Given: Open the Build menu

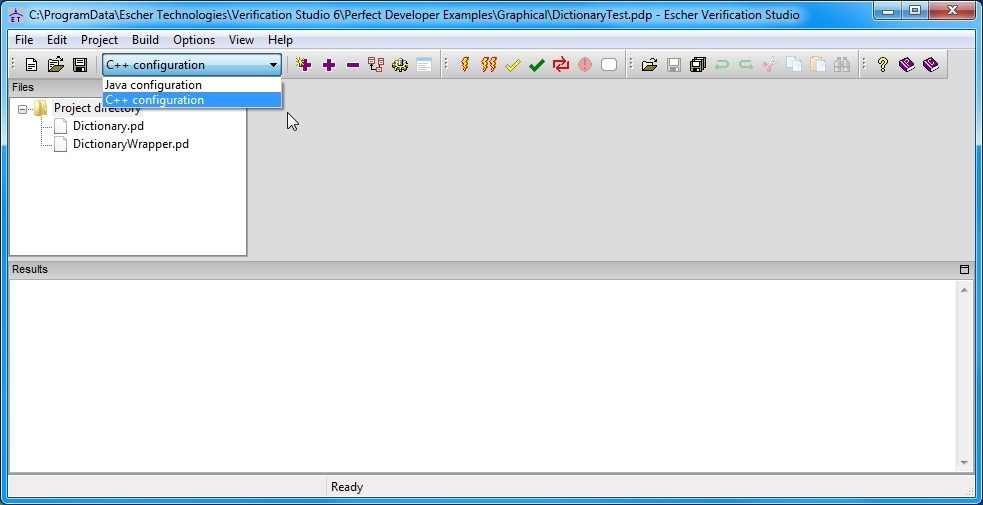Looking at the screenshot, I should [145, 39].
